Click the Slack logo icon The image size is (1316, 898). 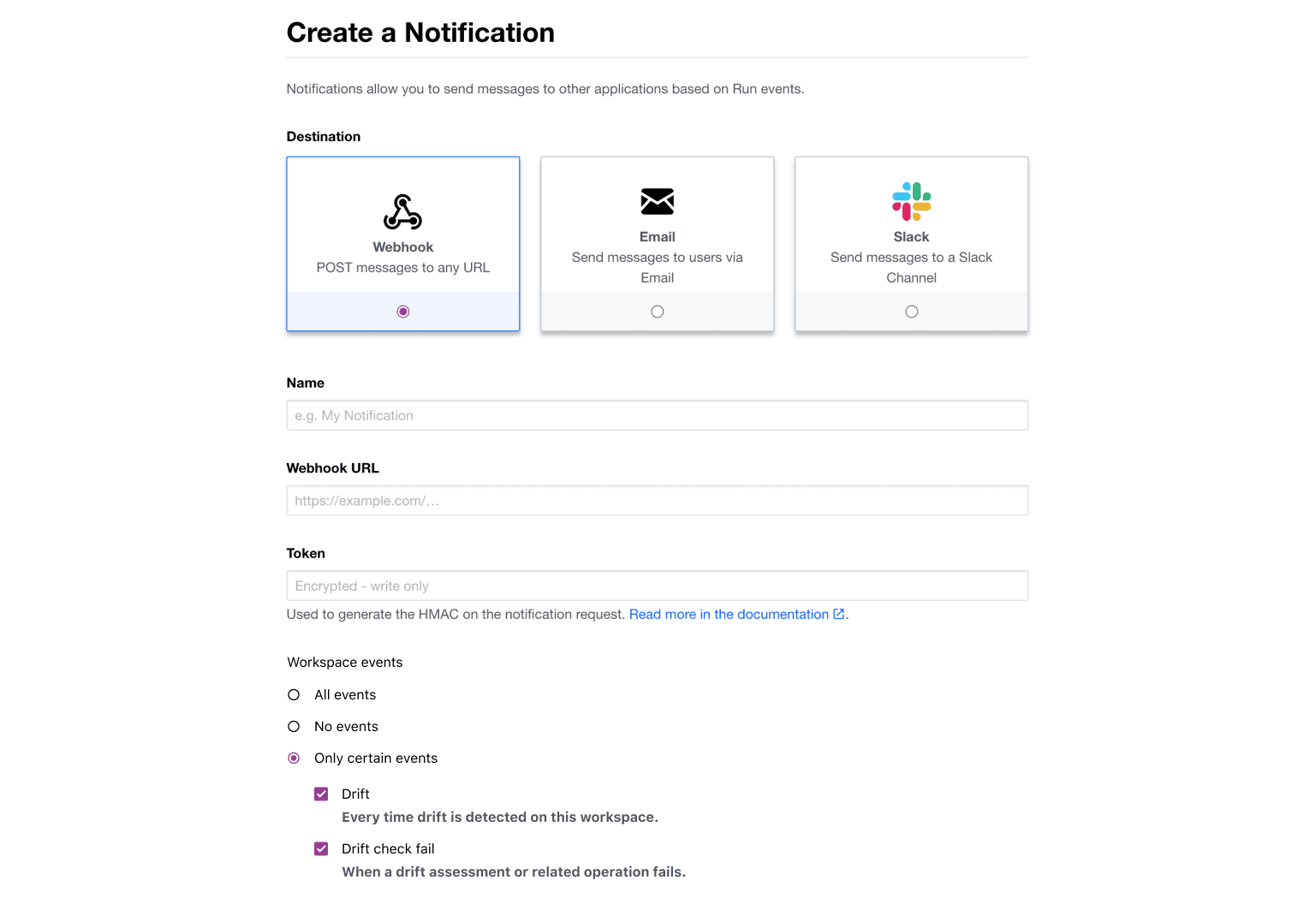tap(911, 201)
